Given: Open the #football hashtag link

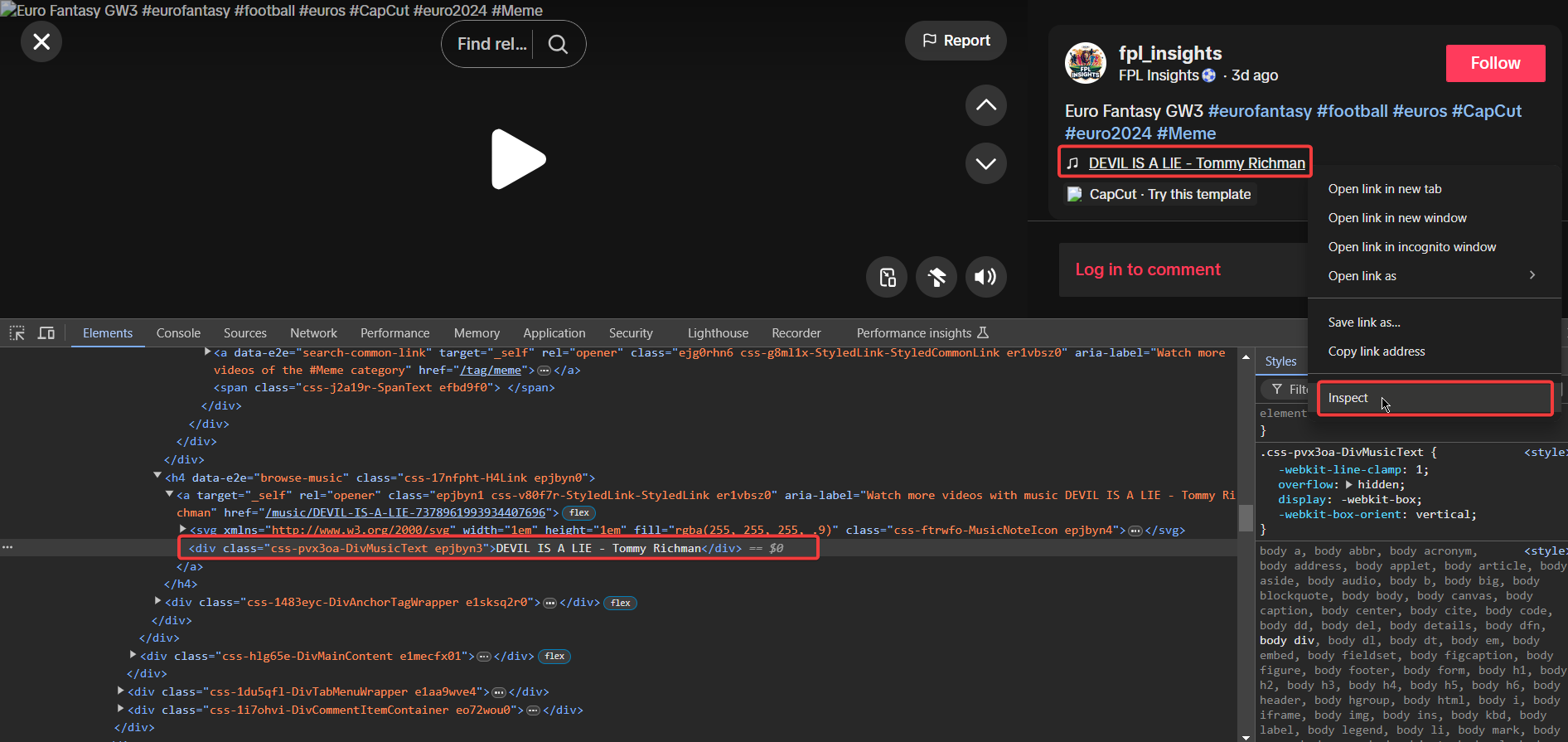Looking at the screenshot, I should (1352, 111).
